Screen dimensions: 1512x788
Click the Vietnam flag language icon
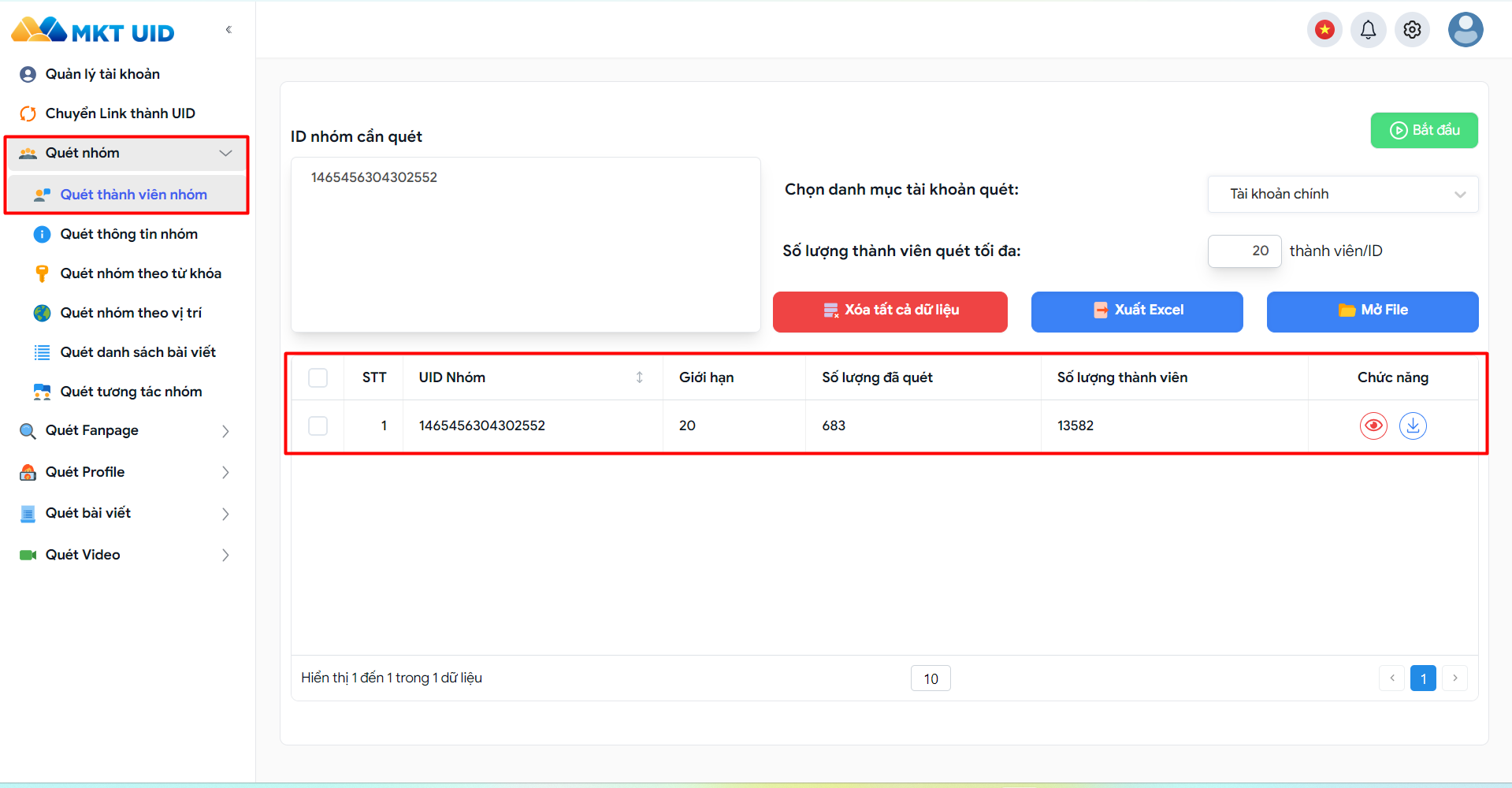(x=1324, y=30)
